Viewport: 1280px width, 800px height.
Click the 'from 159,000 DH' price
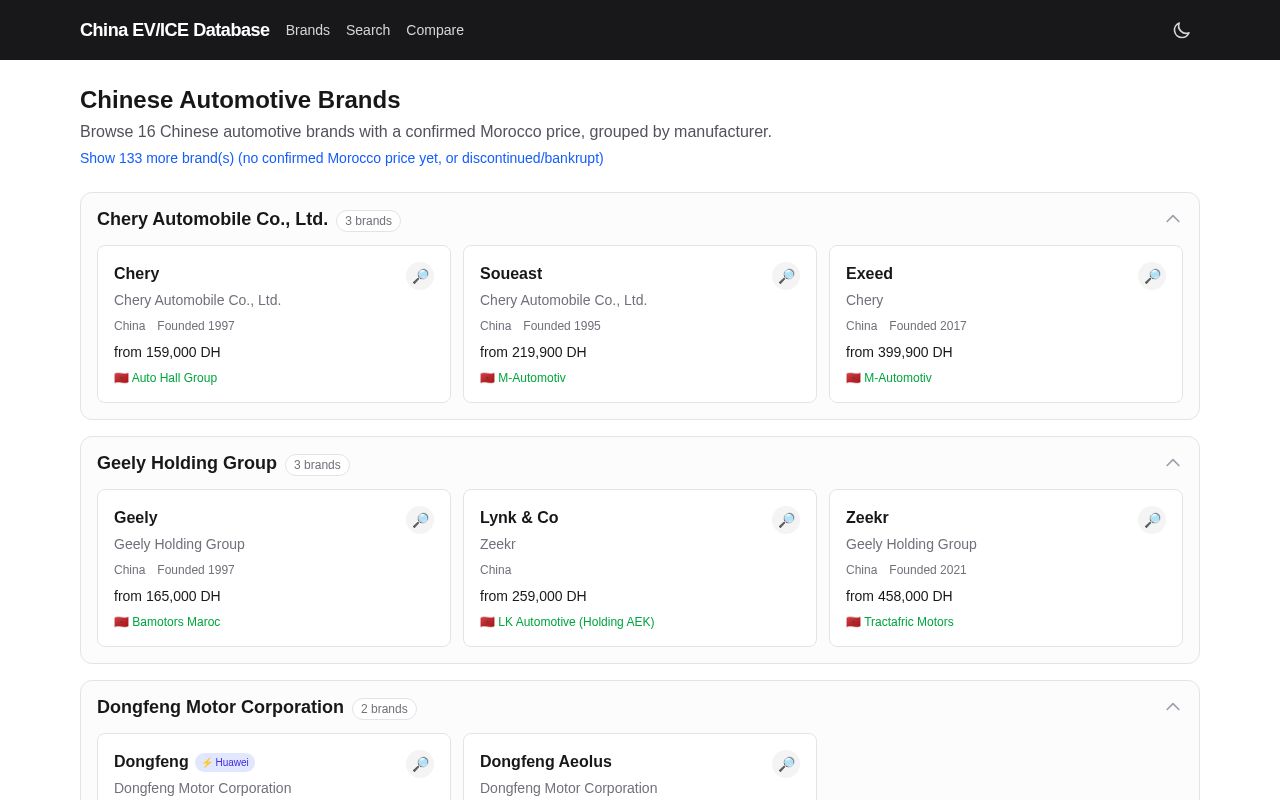[167, 352]
